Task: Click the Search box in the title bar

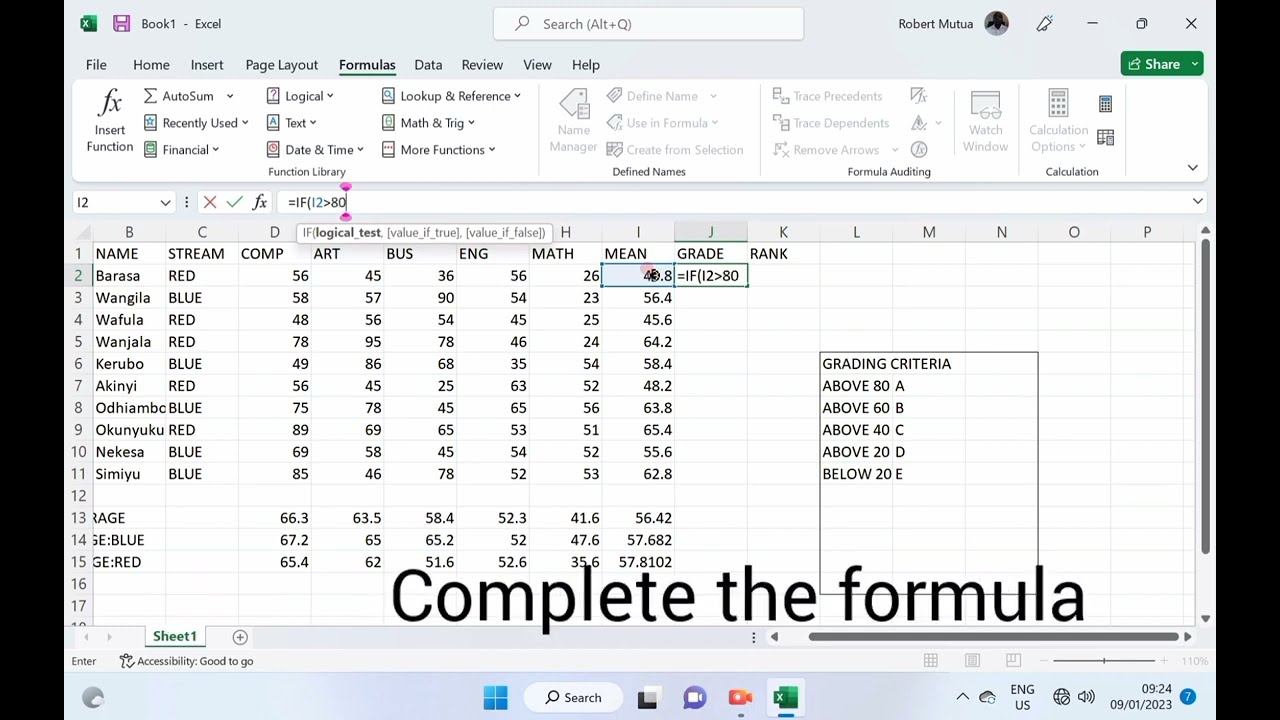Action: 648,24
